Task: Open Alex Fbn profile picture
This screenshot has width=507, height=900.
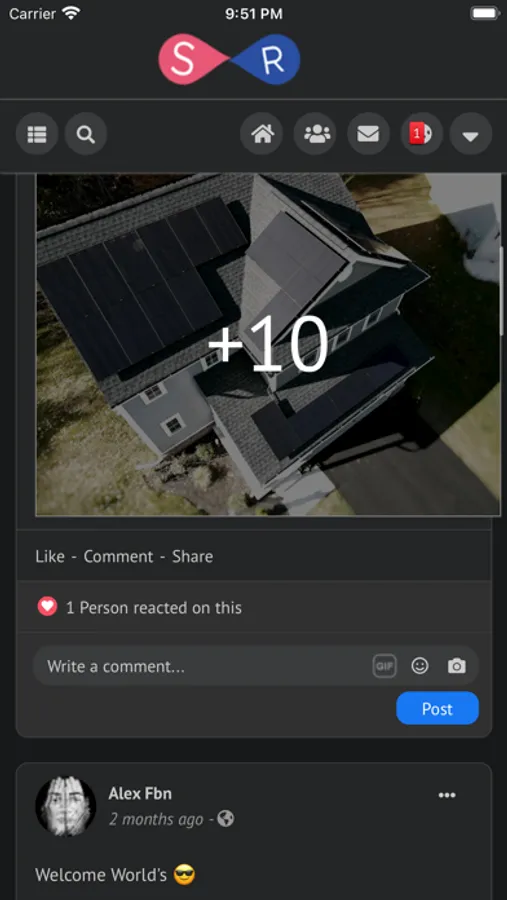Action: 65,806
